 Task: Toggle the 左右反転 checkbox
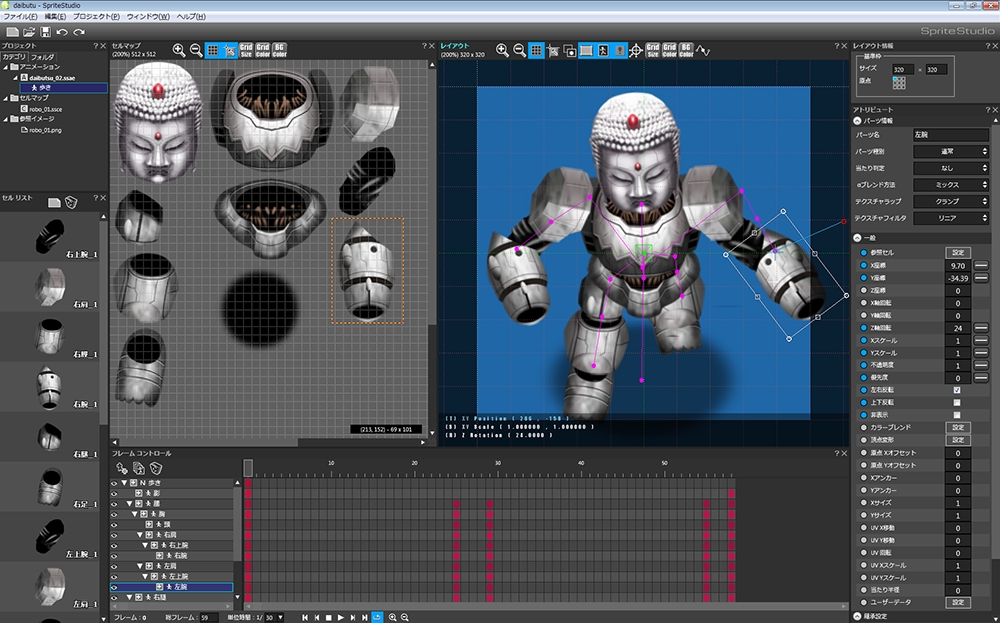click(x=956, y=390)
